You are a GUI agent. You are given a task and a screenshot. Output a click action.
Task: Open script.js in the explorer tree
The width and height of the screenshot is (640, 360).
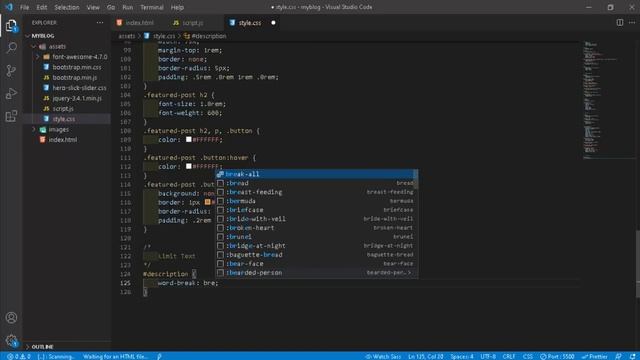pyautogui.click(x=63, y=109)
